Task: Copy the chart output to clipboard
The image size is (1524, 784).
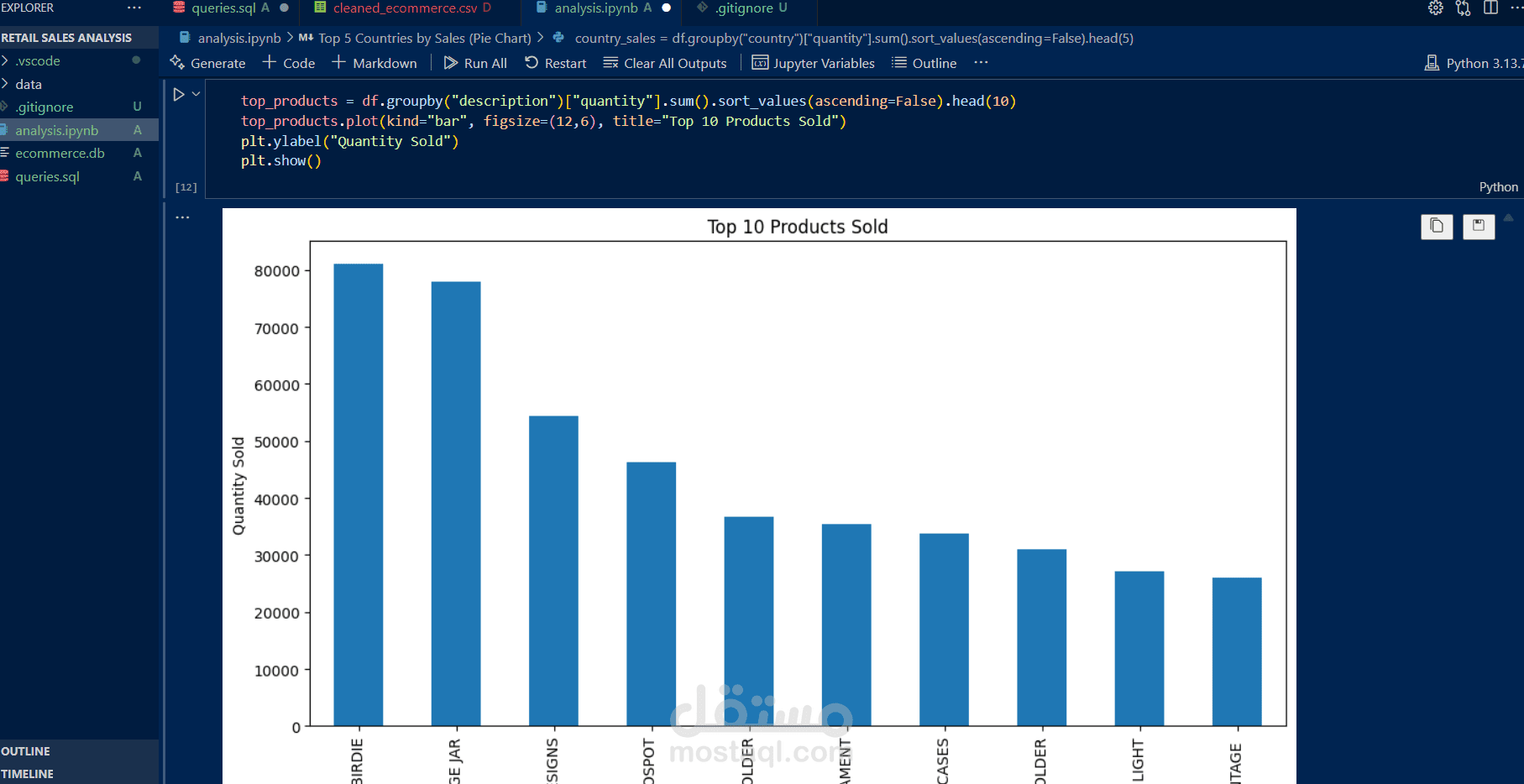Action: [1437, 226]
